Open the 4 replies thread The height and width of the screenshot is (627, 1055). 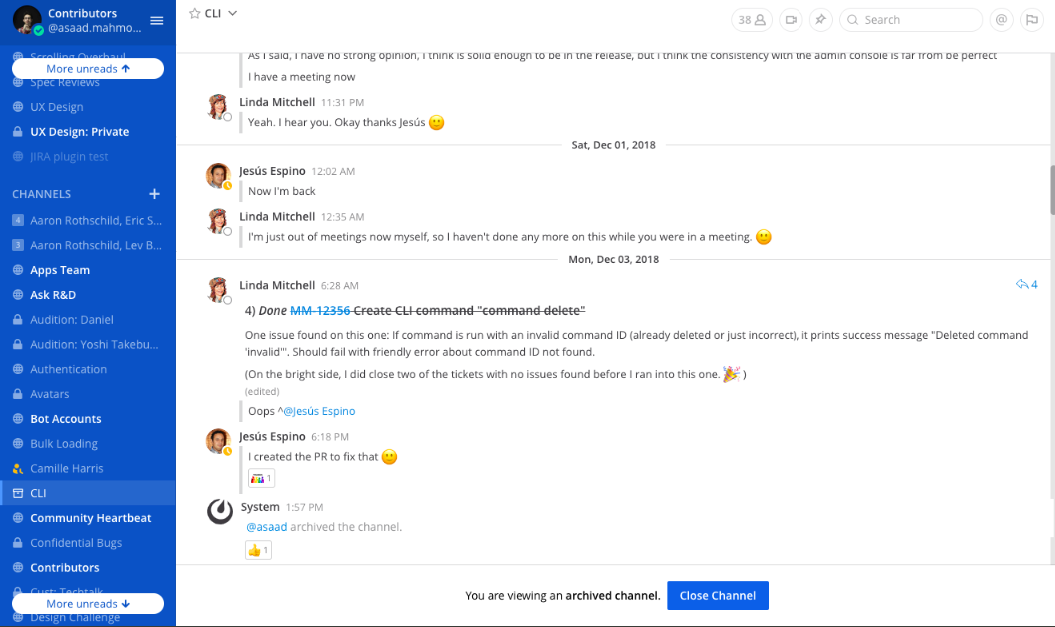pyautogui.click(x=1027, y=285)
